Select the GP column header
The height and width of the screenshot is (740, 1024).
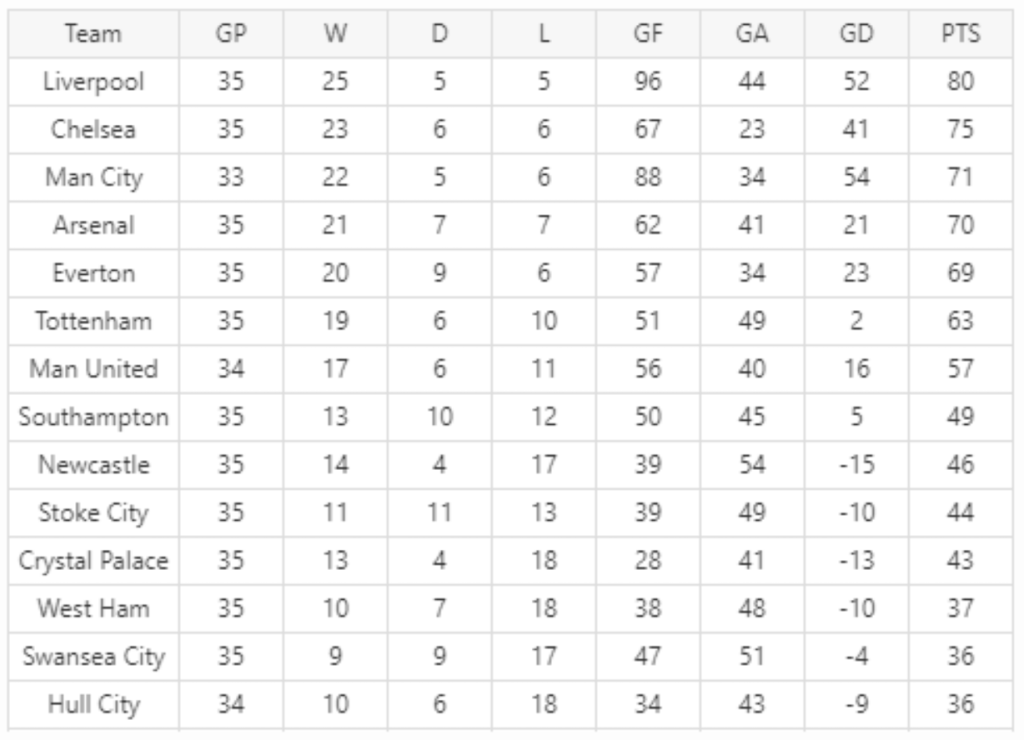(231, 34)
